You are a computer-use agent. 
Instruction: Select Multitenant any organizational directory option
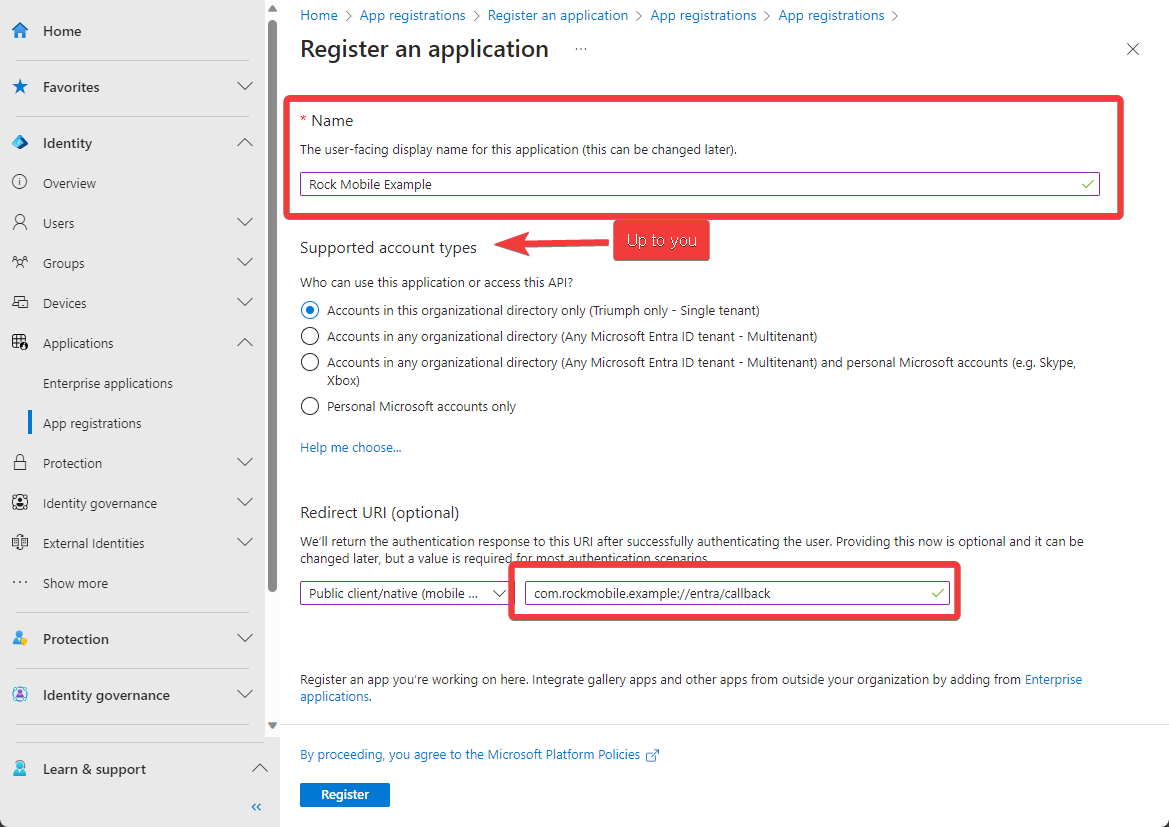click(x=309, y=336)
